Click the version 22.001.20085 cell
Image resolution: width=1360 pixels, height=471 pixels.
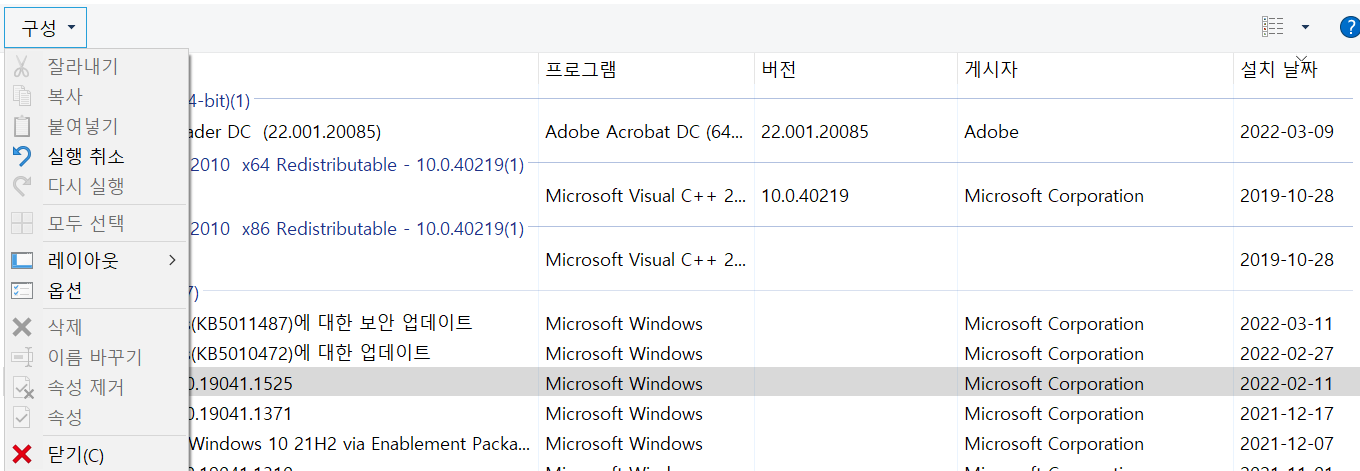(x=815, y=132)
